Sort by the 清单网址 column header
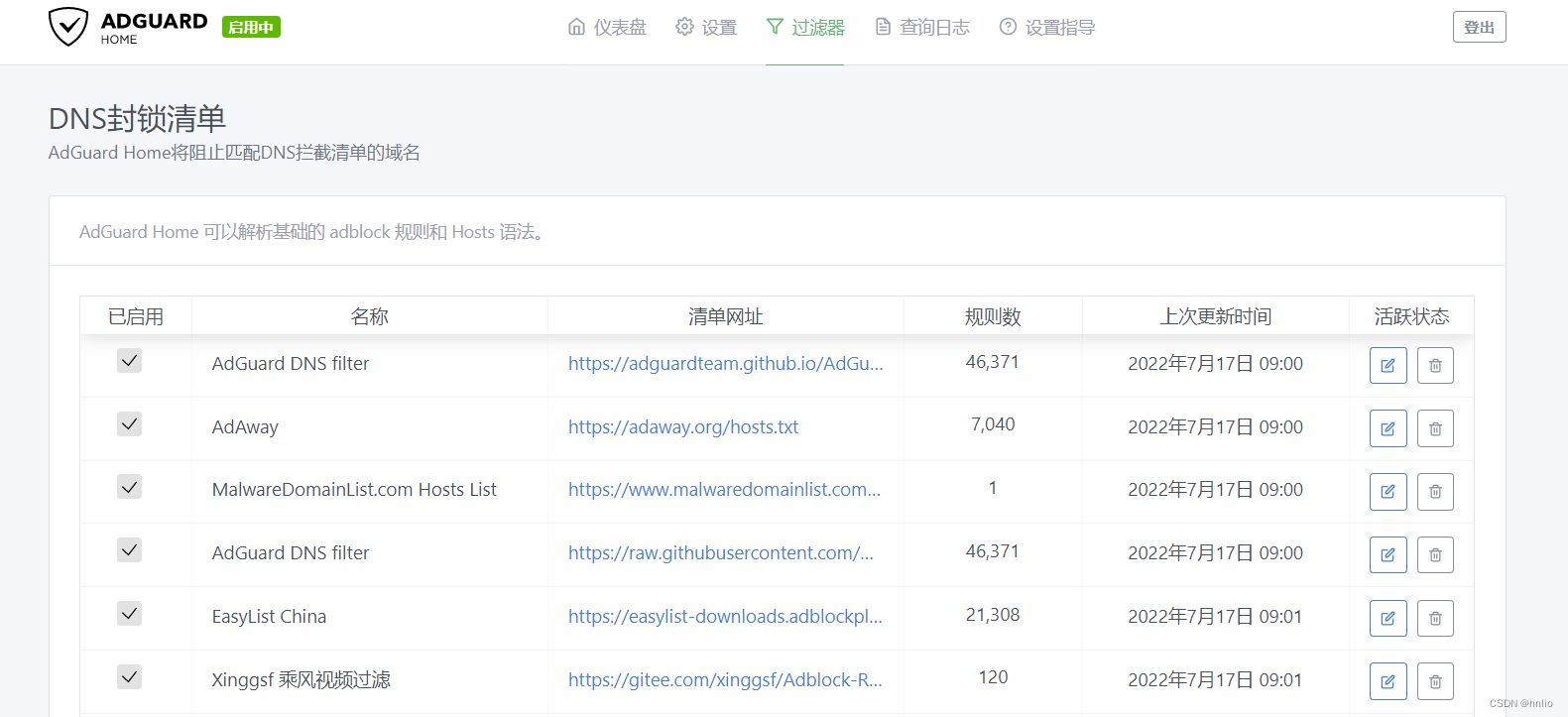1568x717 pixels. tap(726, 316)
